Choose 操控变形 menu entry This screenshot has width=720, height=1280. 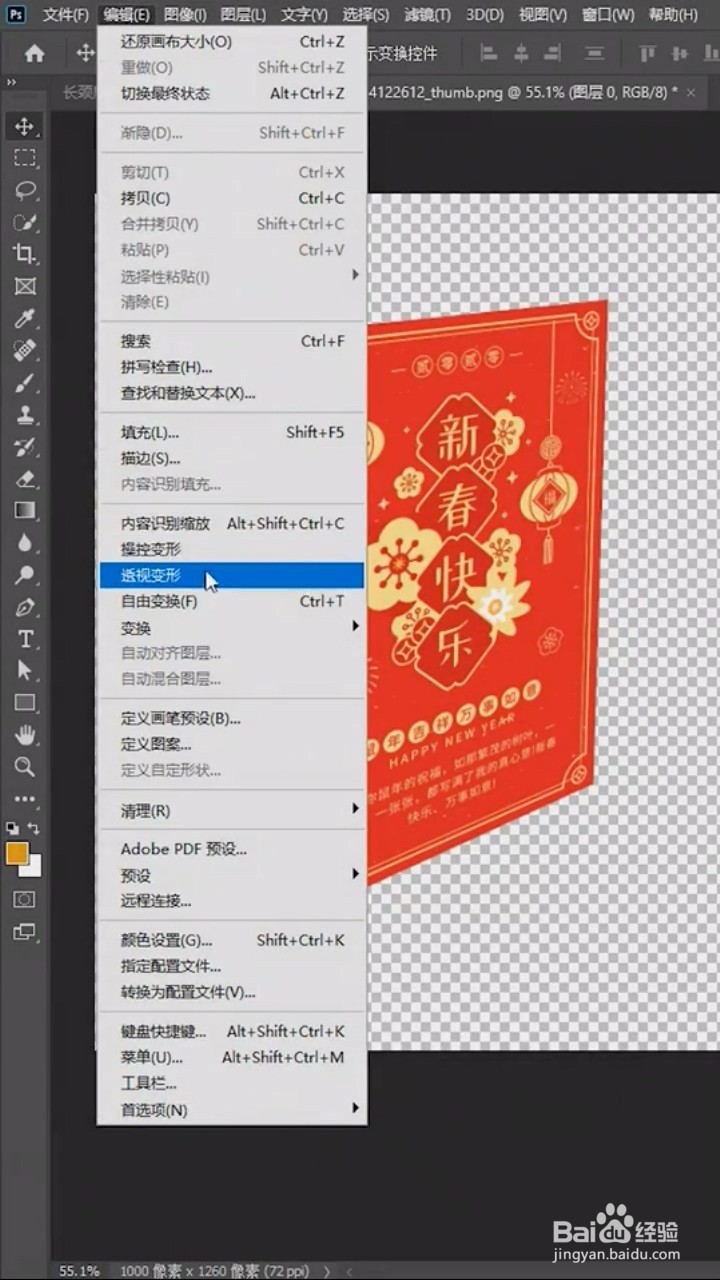point(232,549)
